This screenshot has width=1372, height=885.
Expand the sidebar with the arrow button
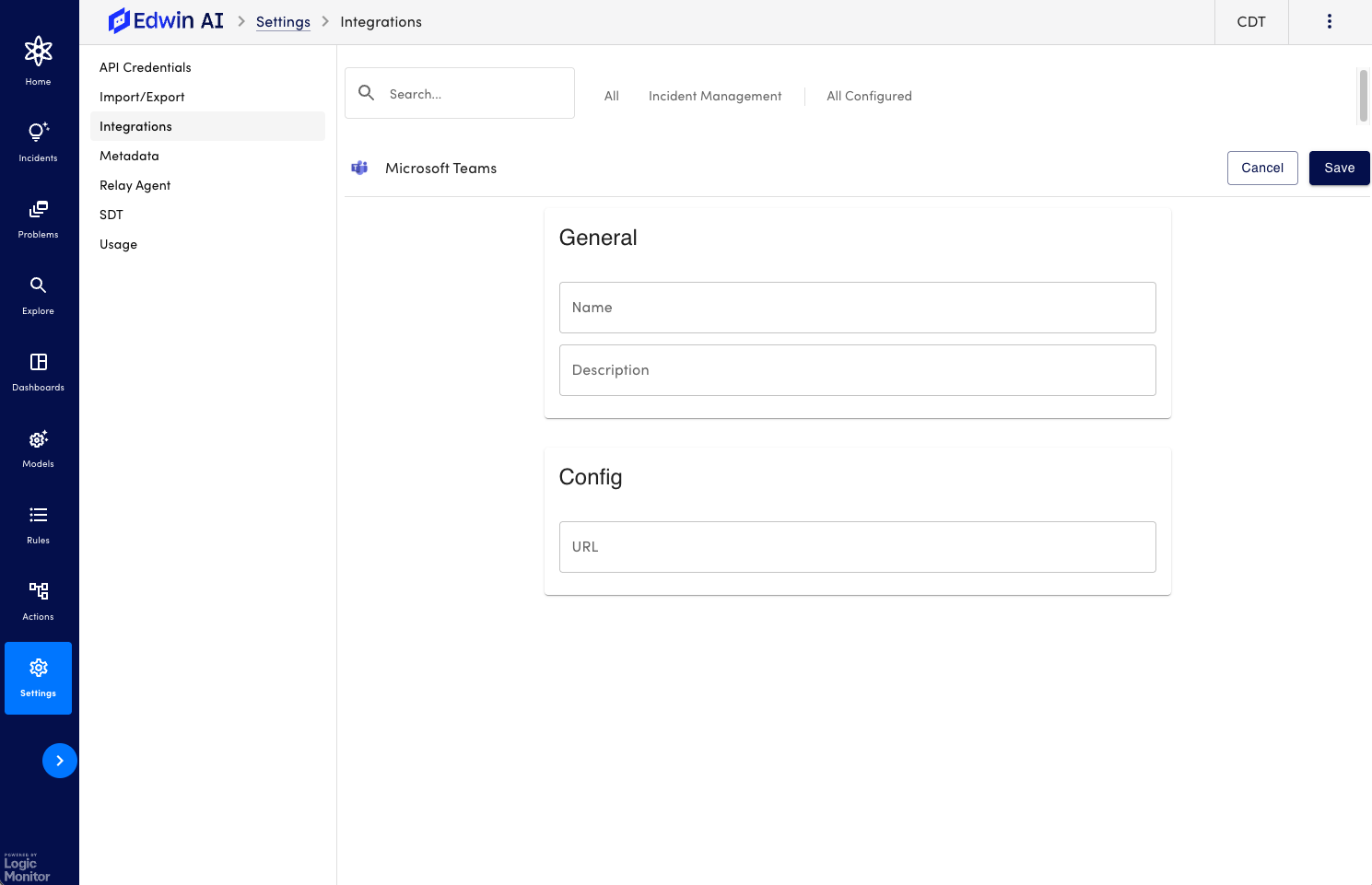click(60, 761)
